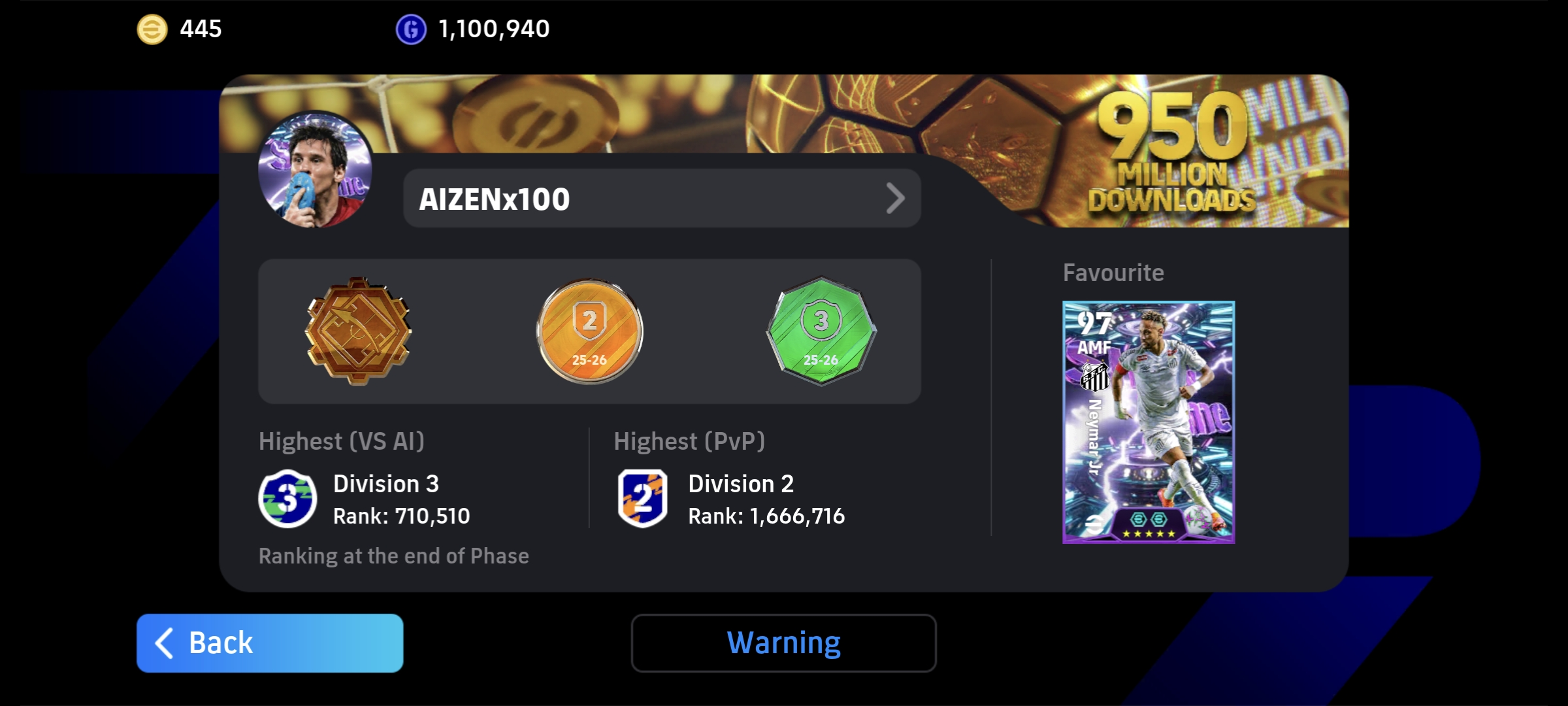The image size is (1568, 706).
Task: Select the Highest (VS AI) heading
Action: (342, 441)
